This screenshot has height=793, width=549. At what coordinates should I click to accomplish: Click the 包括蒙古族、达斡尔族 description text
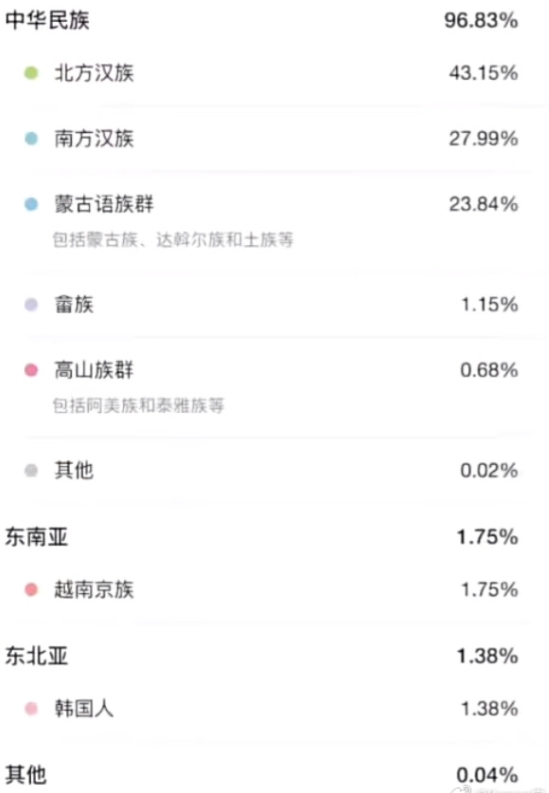pos(173,240)
